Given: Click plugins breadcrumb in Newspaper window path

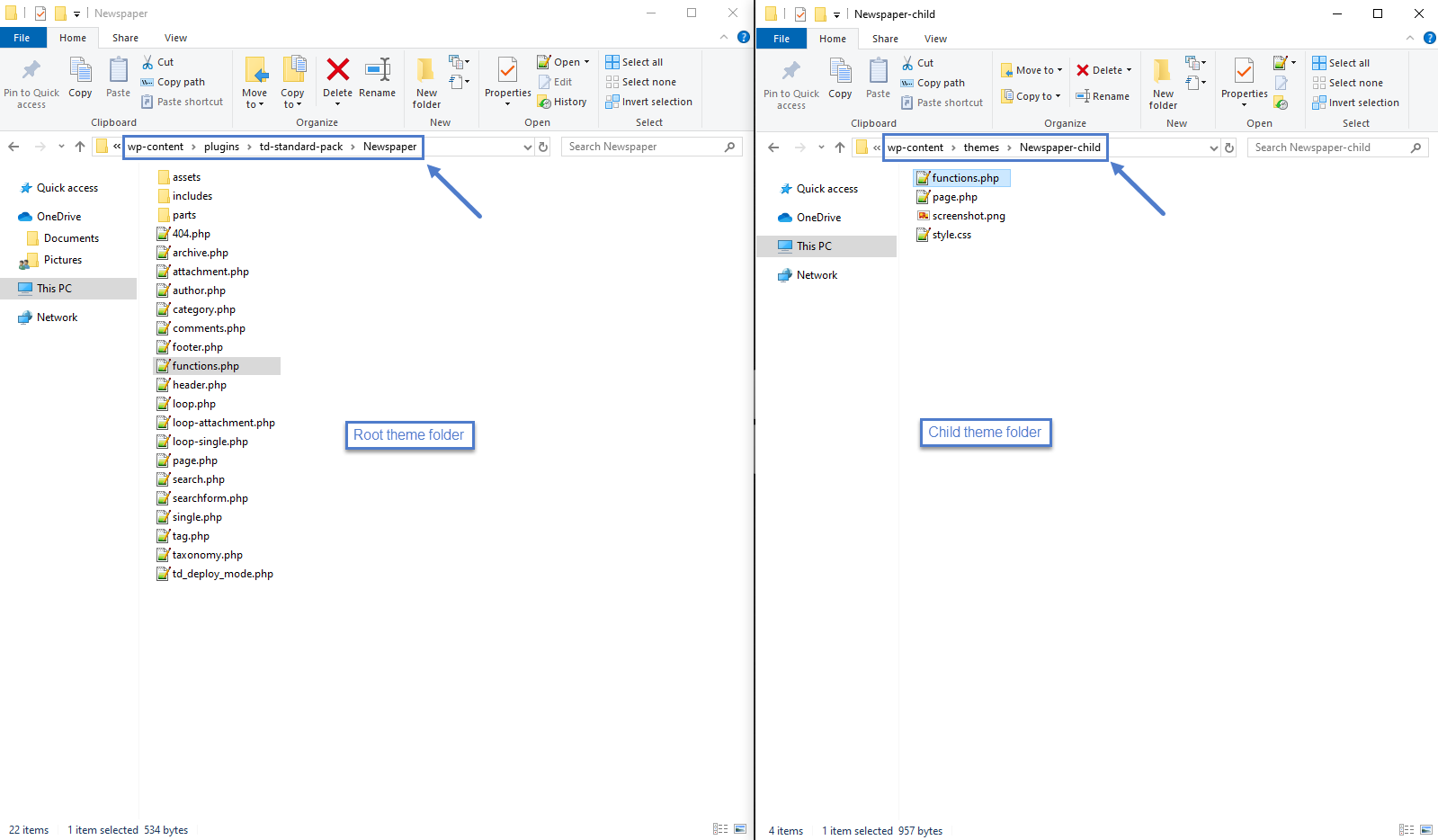Looking at the screenshot, I should [x=221, y=147].
